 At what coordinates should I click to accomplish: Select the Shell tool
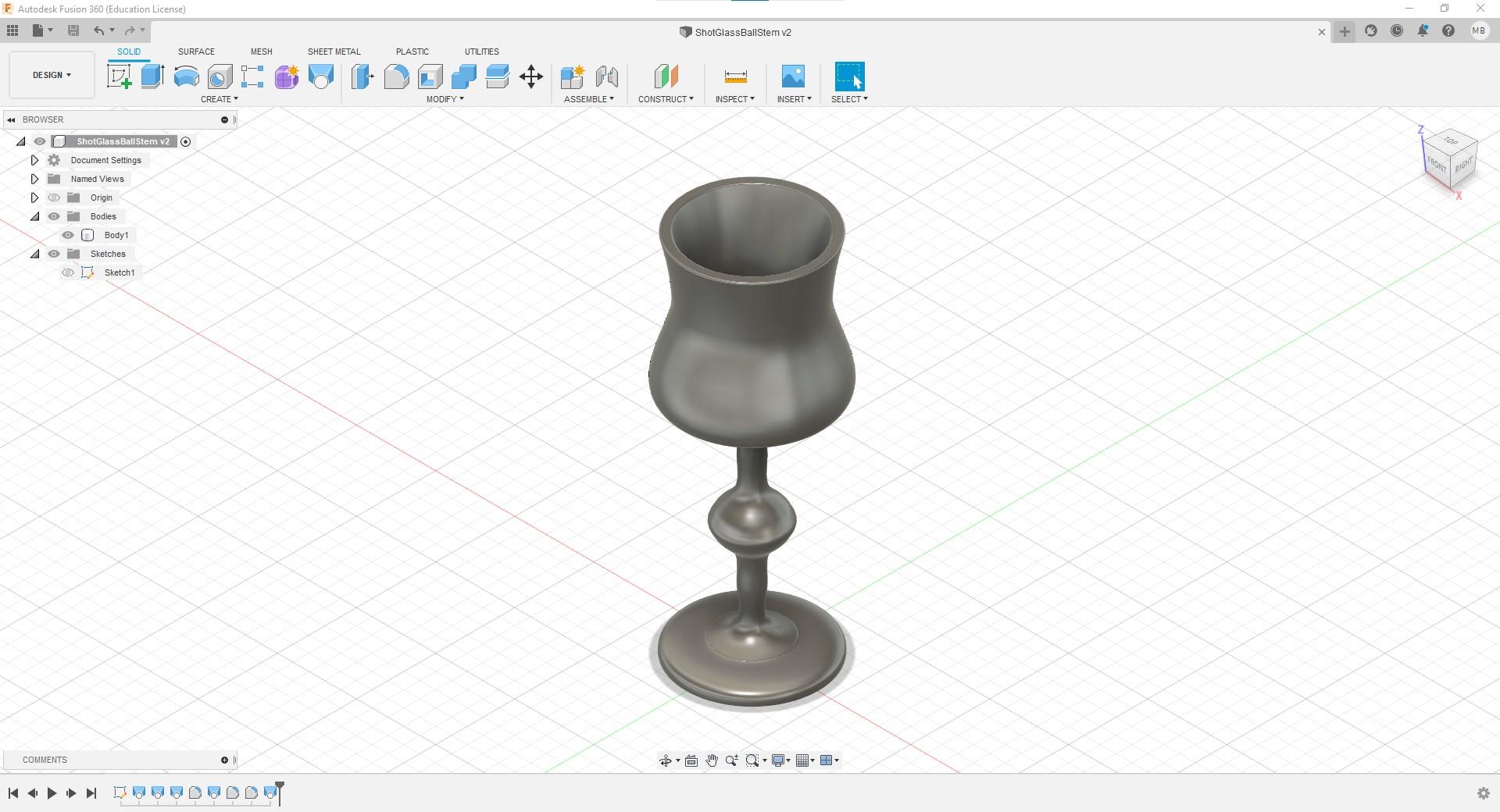click(x=430, y=77)
